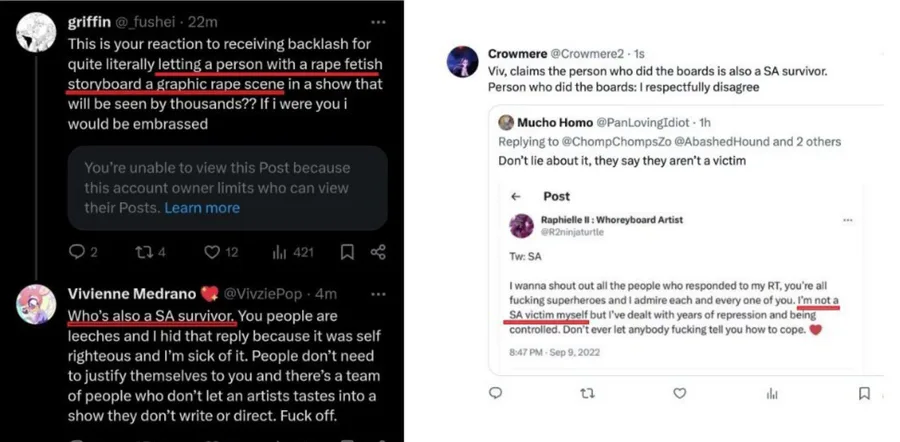
Task: Reply to griffin's post
Action: 77,252
